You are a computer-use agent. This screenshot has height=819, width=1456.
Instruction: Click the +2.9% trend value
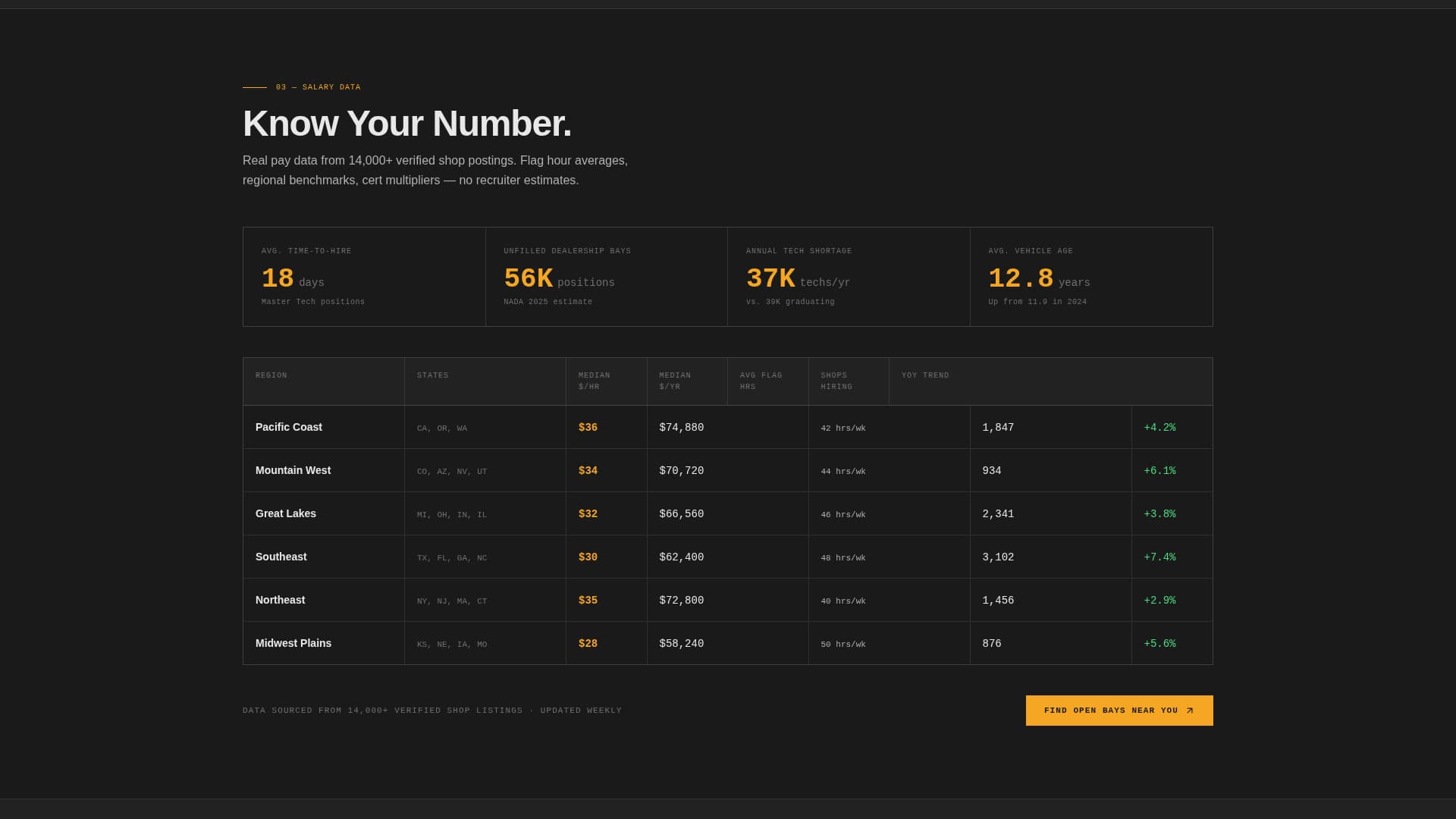[x=1159, y=601]
